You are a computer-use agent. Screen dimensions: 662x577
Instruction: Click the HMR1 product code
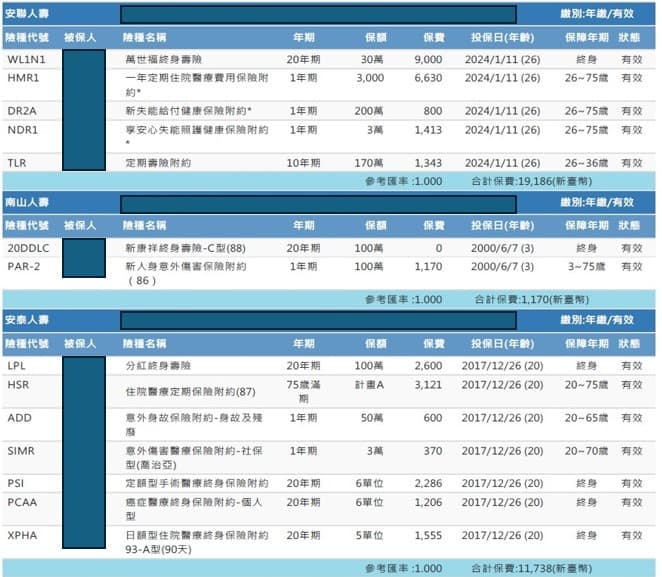point(23,78)
